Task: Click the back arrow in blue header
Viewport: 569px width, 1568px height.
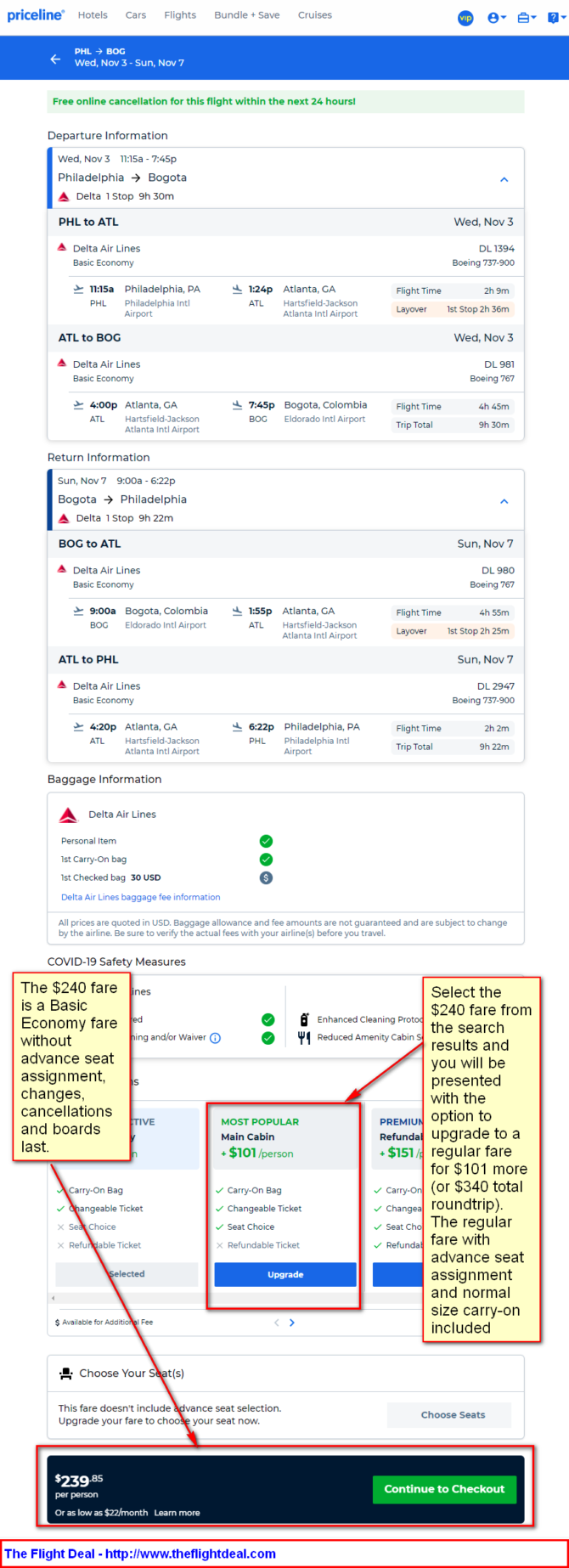Action: coord(55,59)
